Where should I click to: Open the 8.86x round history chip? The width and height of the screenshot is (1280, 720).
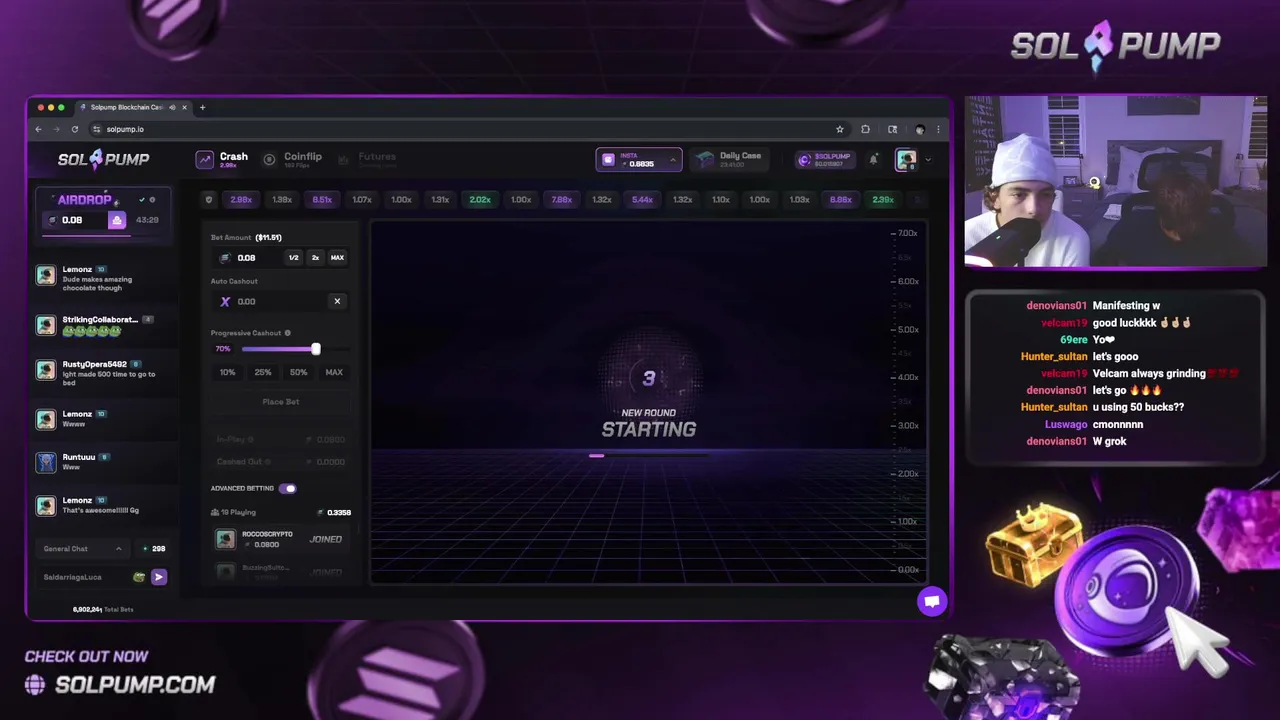(x=841, y=200)
